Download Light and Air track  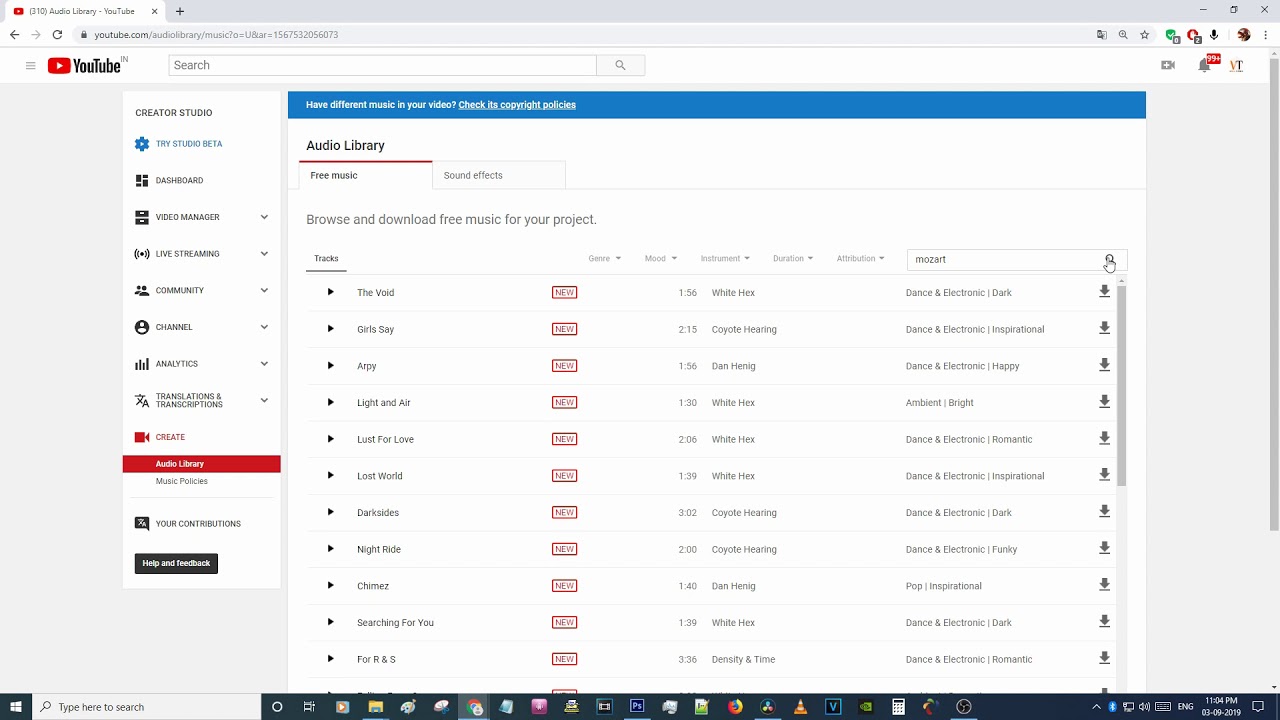coord(1104,402)
